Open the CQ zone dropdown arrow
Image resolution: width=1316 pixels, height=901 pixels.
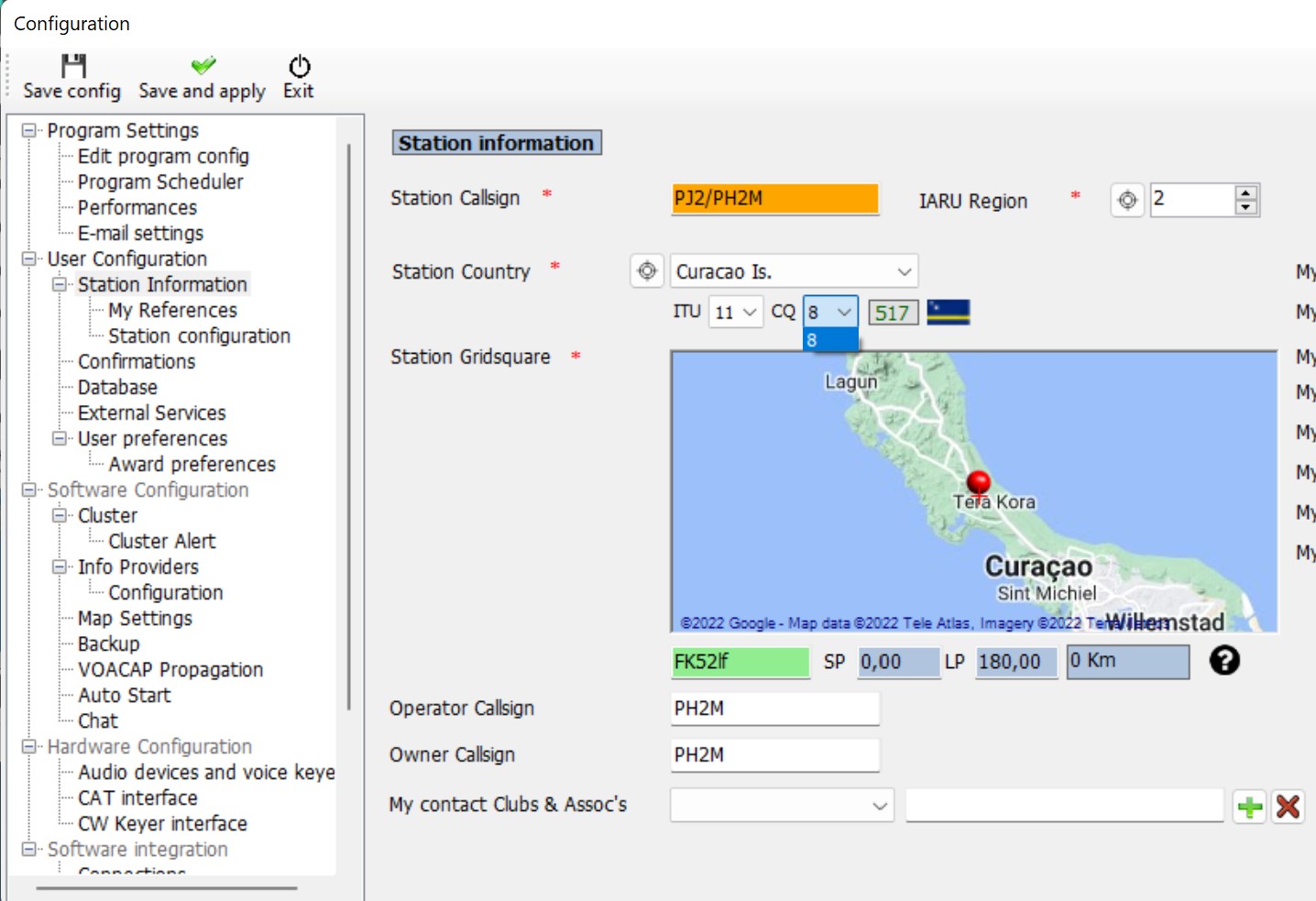845,313
